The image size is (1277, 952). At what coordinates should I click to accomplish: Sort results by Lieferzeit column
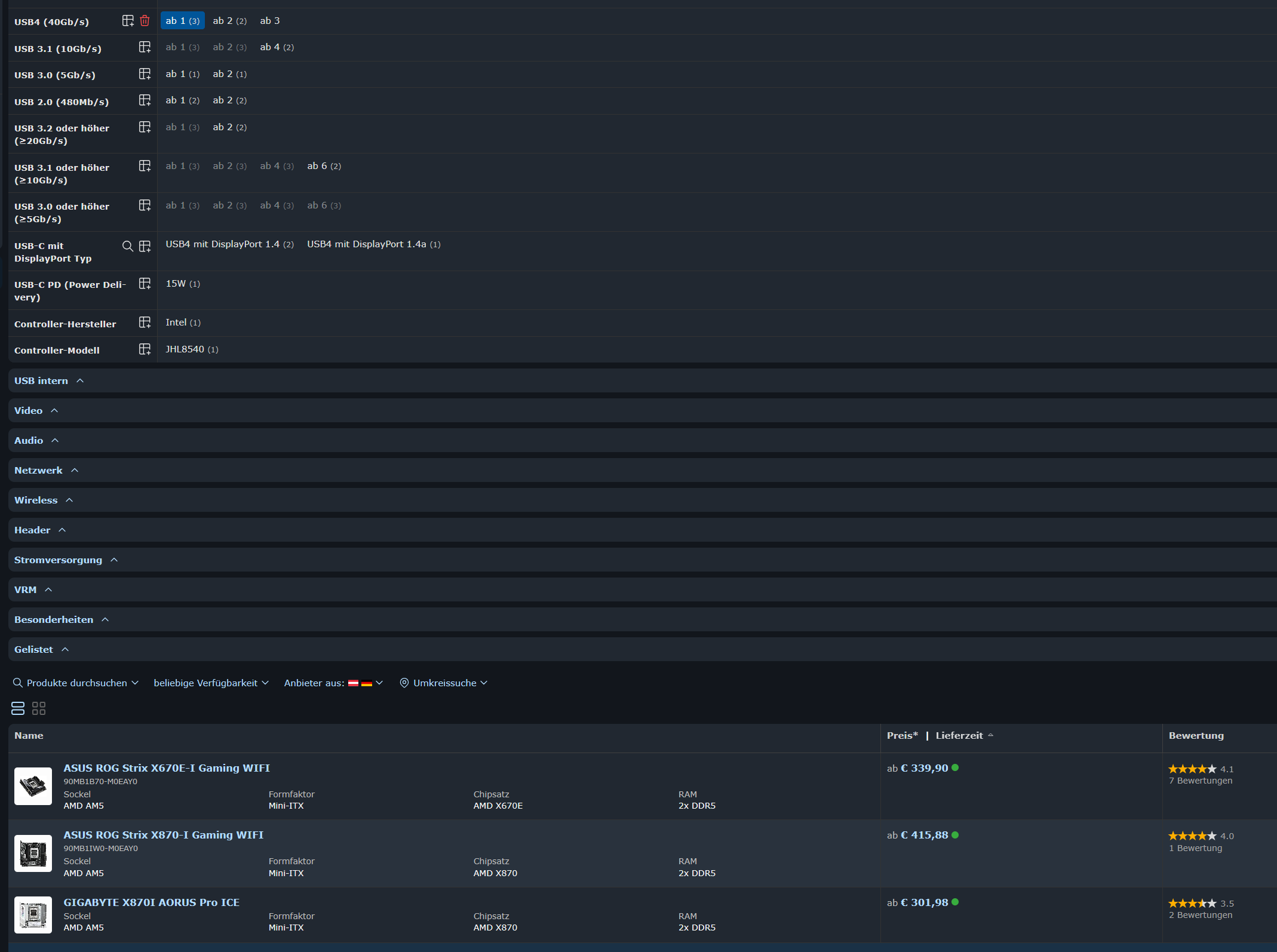coord(959,736)
